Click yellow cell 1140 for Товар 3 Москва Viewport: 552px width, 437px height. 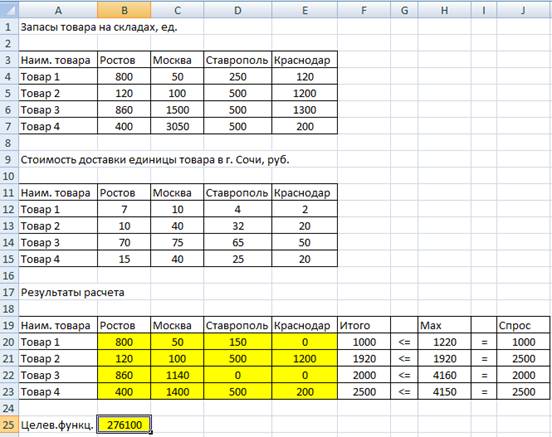point(177,375)
